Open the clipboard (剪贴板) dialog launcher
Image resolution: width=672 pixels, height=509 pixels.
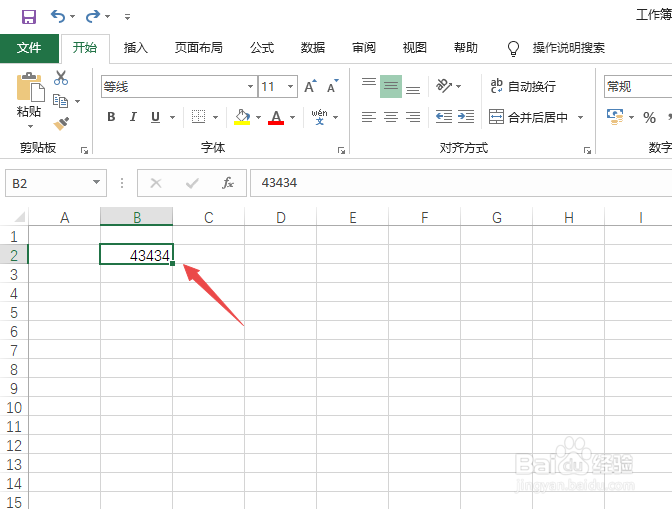click(84, 150)
